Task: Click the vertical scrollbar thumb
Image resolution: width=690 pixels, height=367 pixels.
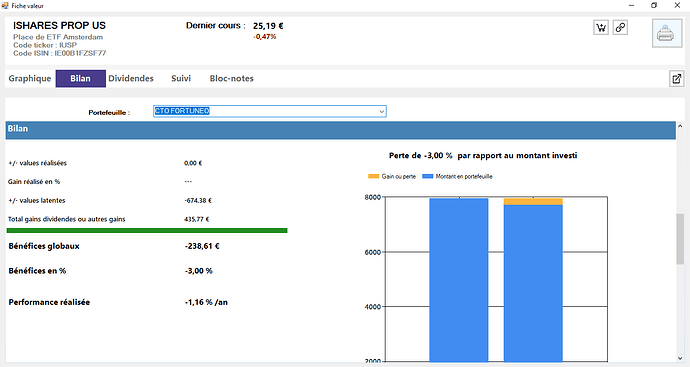Action: tap(680, 239)
